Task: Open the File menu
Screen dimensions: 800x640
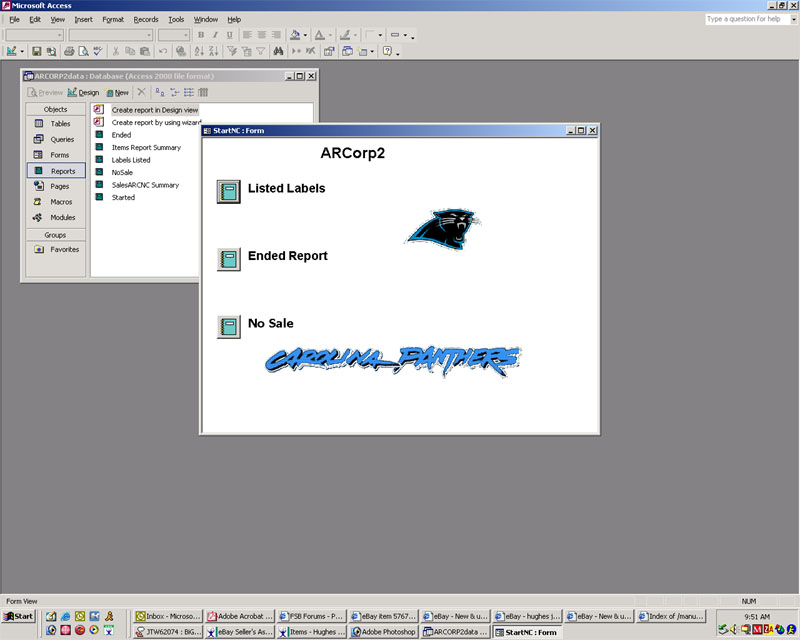Action: (14, 19)
